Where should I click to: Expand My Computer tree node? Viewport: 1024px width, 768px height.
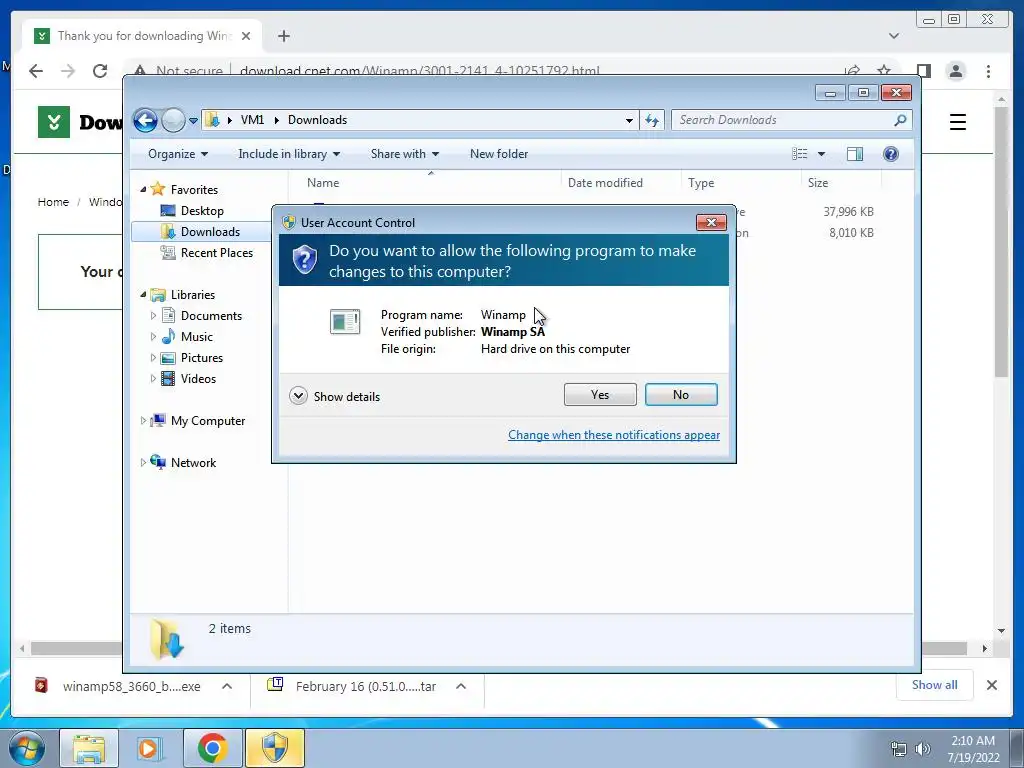point(143,421)
